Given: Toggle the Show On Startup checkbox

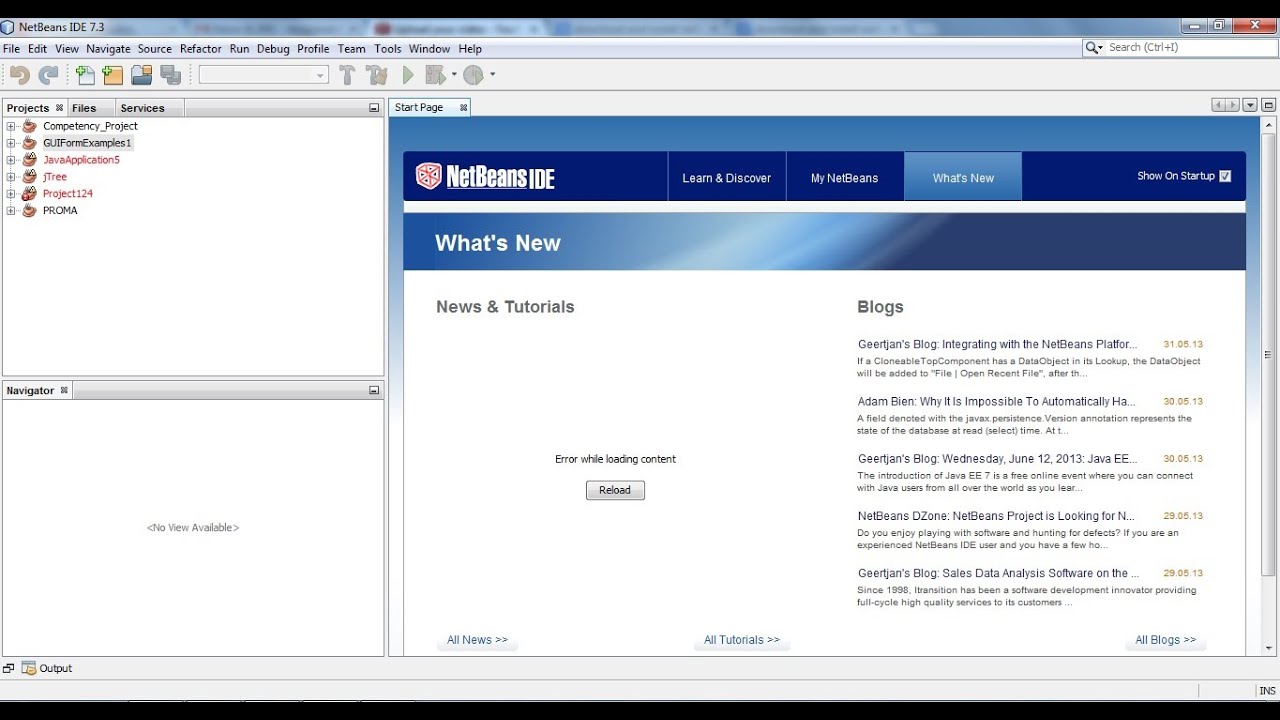Looking at the screenshot, I should click(x=1225, y=176).
